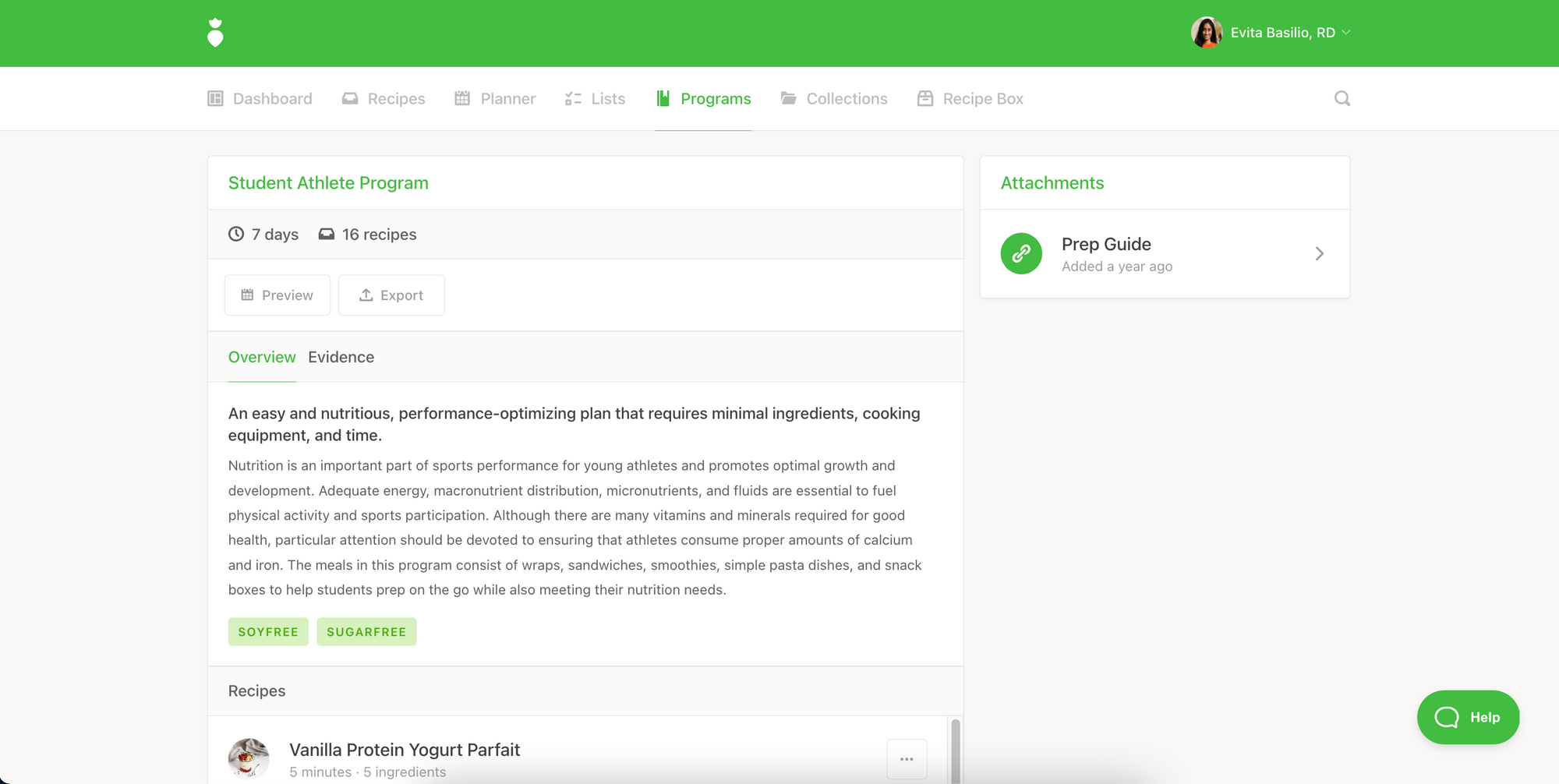Image resolution: width=1559 pixels, height=784 pixels.
Task: Click the '7 days' duration text
Action: 274,235
